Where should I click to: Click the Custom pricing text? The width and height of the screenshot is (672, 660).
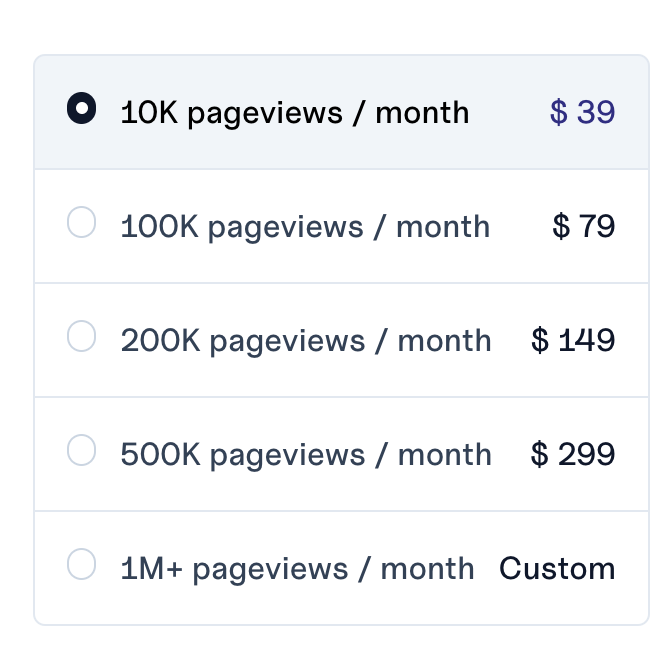pyautogui.click(x=557, y=569)
